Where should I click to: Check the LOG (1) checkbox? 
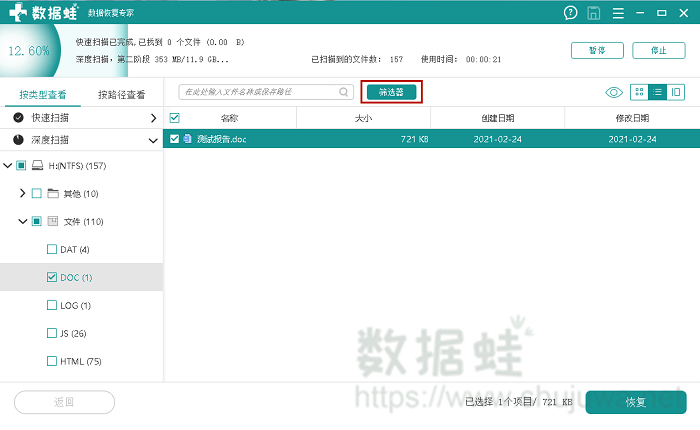pyautogui.click(x=52, y=305)
